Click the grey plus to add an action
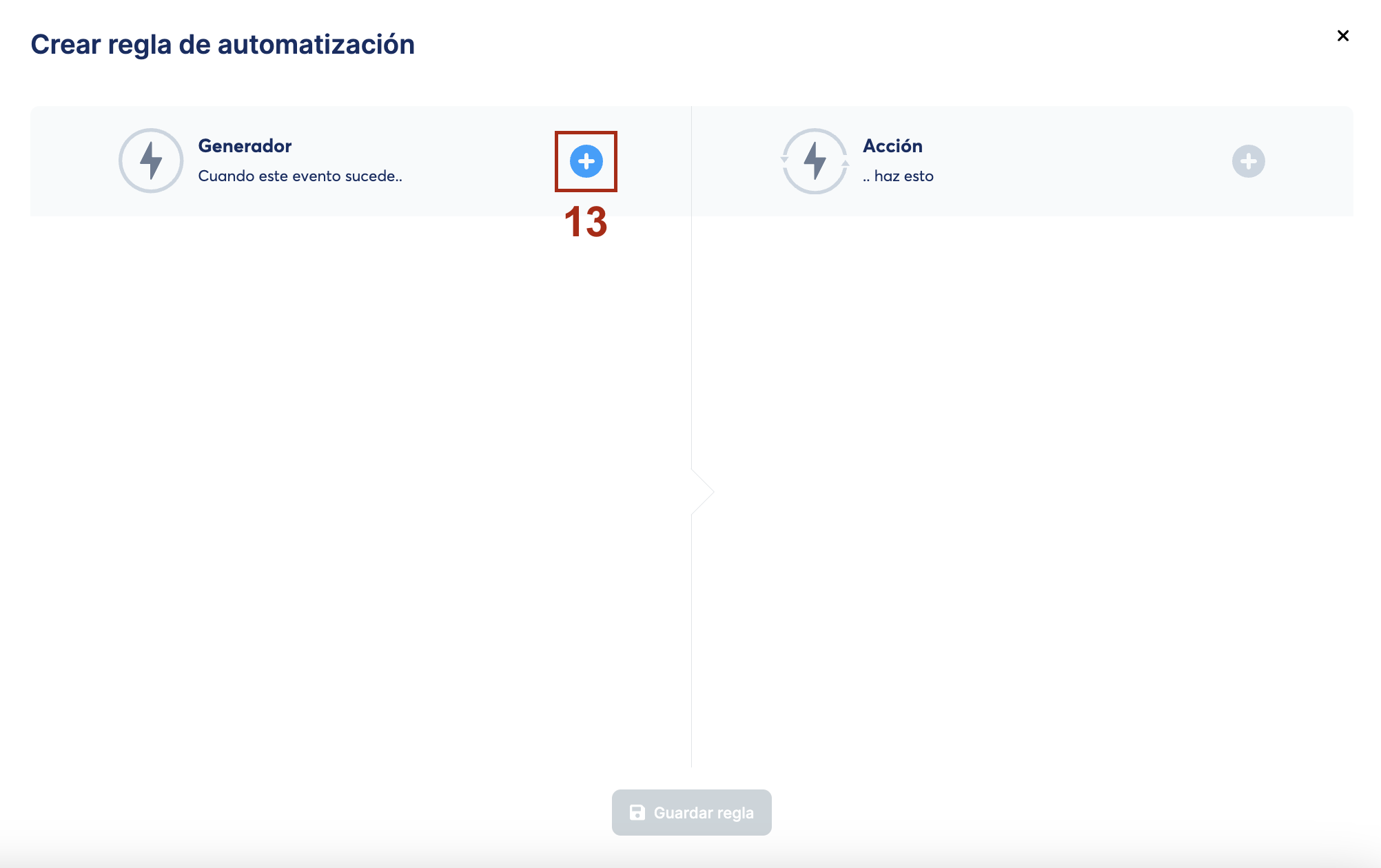 pos(1248,161)
